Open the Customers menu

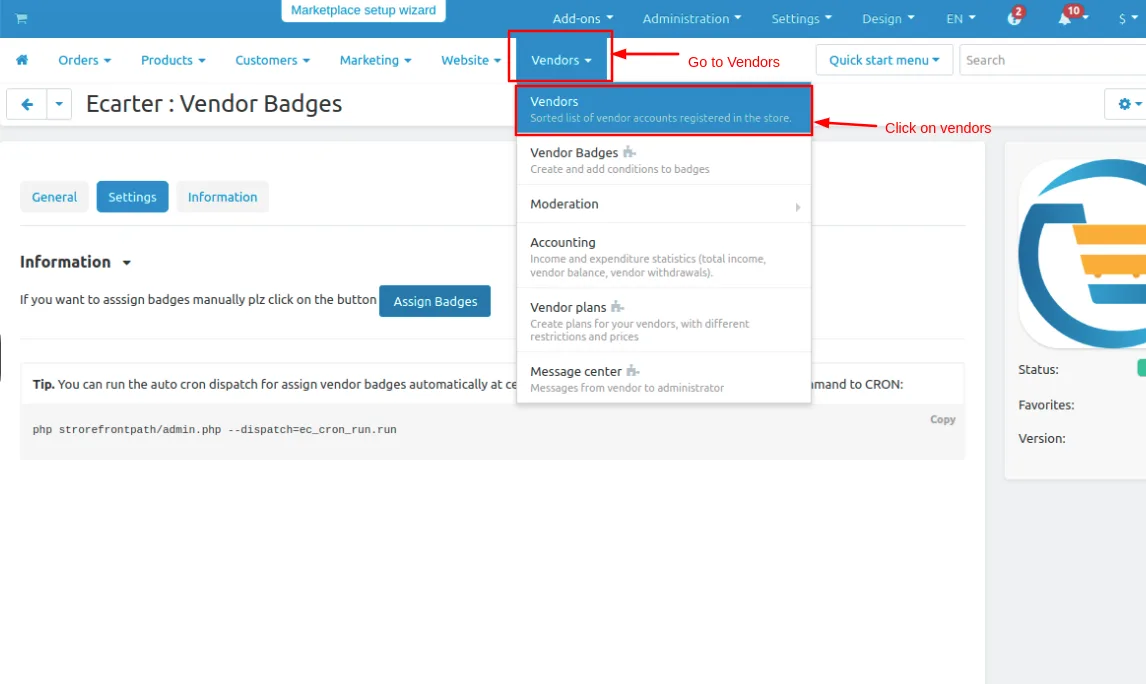tap(273, 60)
